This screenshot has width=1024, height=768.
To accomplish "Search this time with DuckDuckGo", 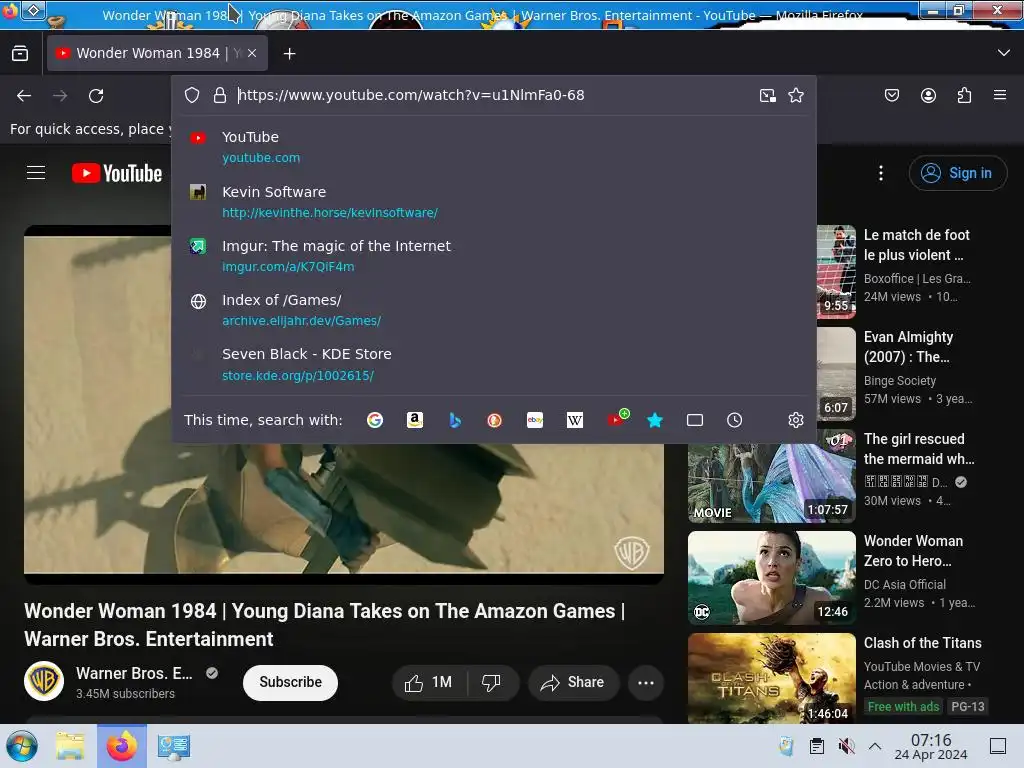I will pyautogui.click(x=495, y=420).
